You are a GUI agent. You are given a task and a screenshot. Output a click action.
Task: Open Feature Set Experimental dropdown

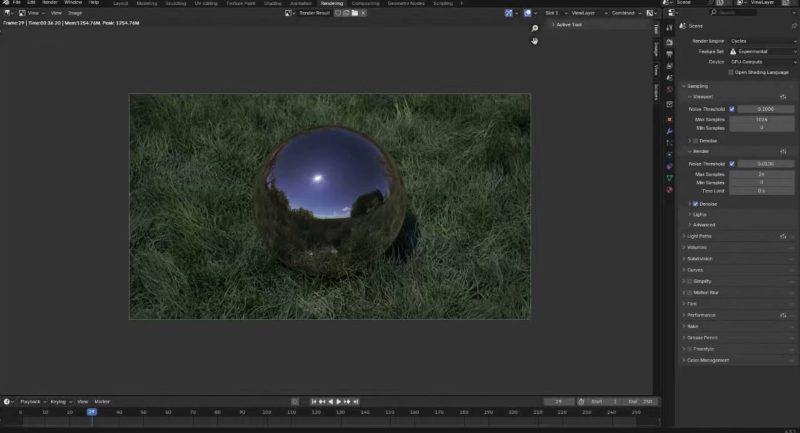point(762,52)
